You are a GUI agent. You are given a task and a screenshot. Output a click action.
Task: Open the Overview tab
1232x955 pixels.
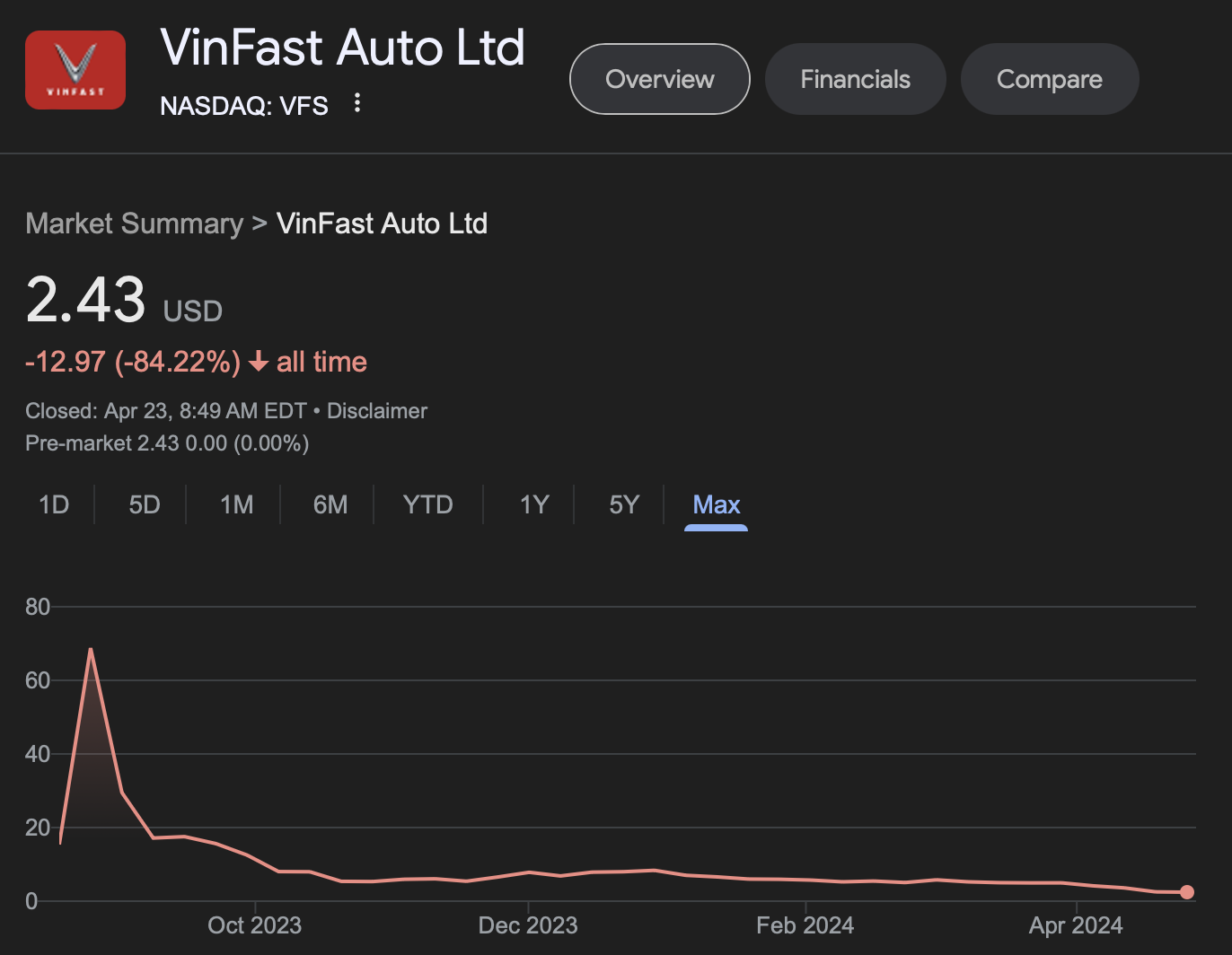coord(660,79)
